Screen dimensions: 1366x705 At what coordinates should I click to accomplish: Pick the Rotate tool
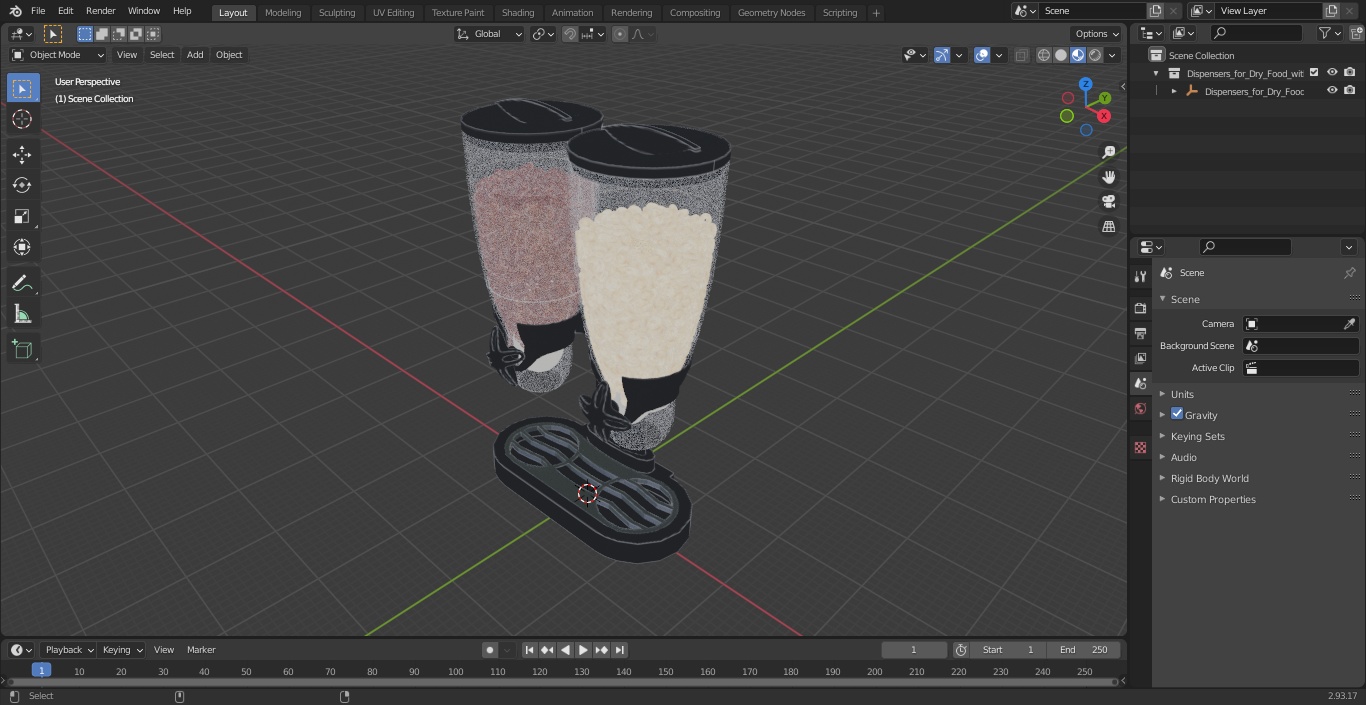[x=22, y=185]
